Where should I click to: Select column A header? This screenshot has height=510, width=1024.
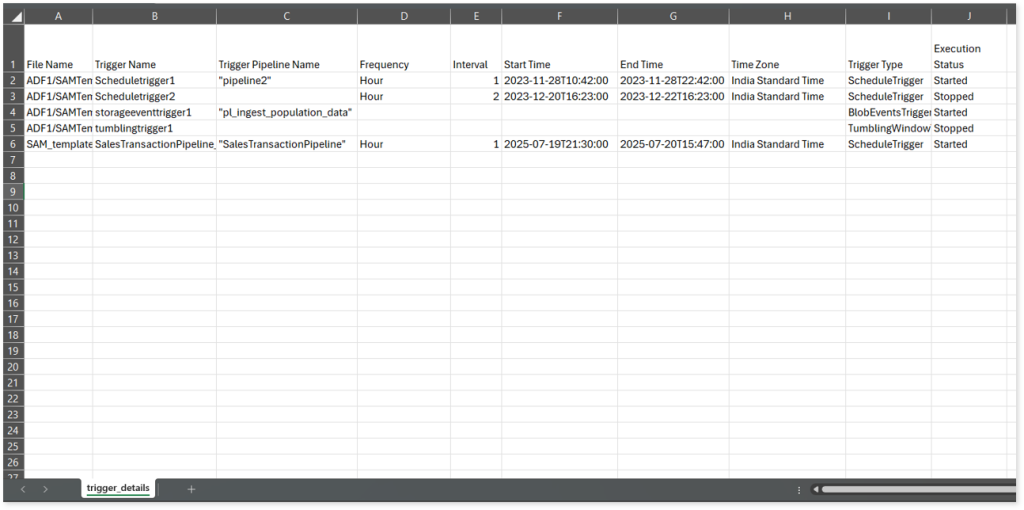(x=58, y=16)
